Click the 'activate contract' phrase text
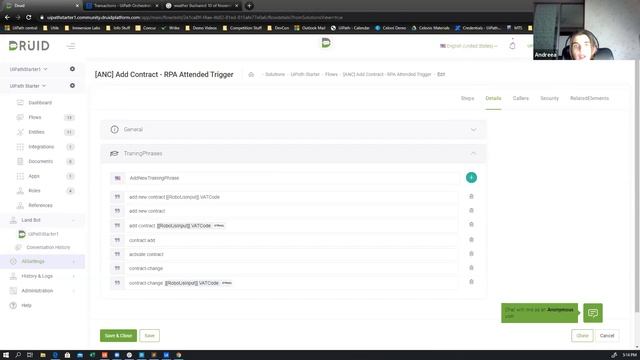Viewport: 640px width, 360px height. (x=146, y=254)
